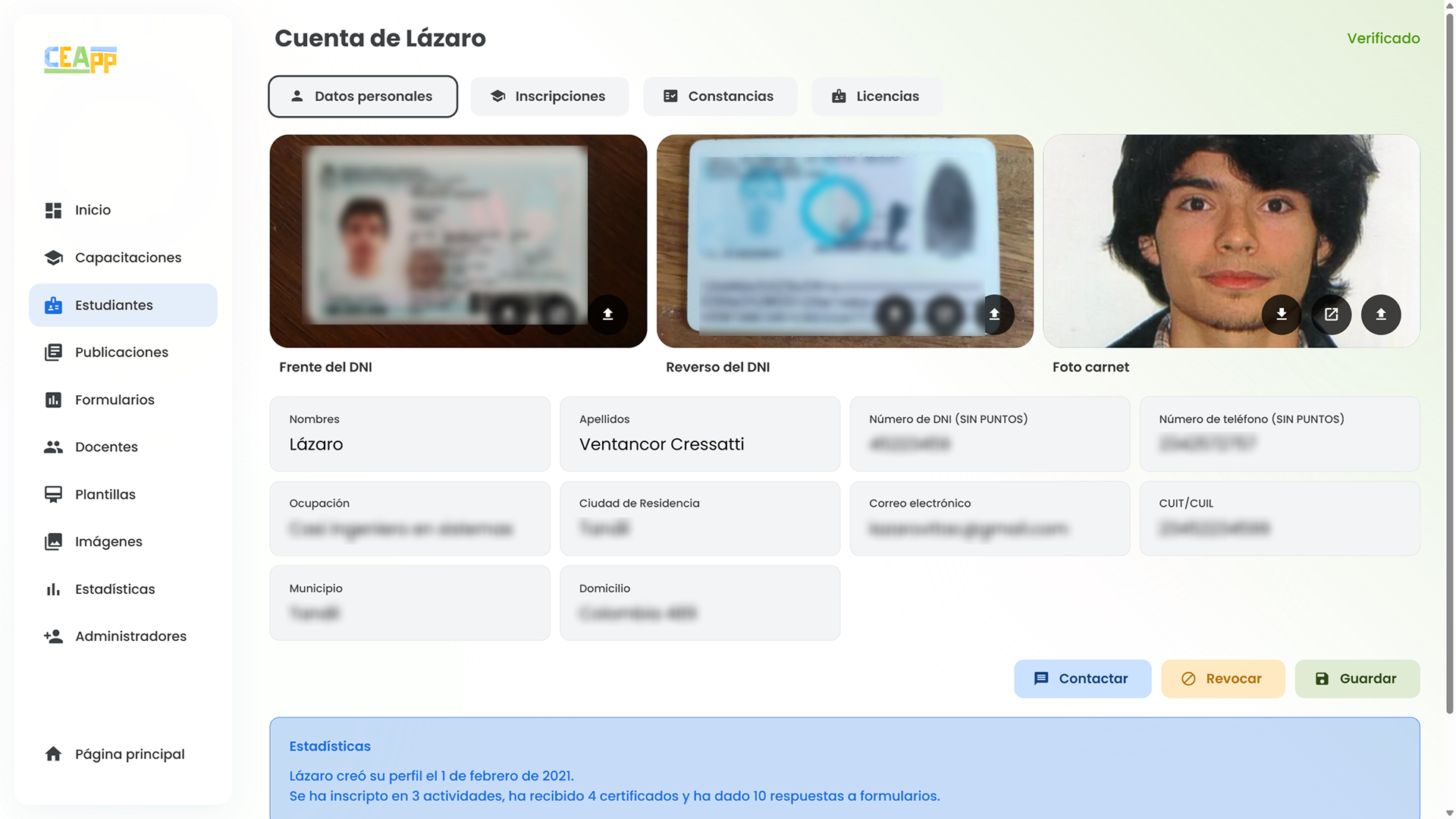Click the Frente del DNI caption
This screenshot has height=819, width=1456.
coord(325,367)
